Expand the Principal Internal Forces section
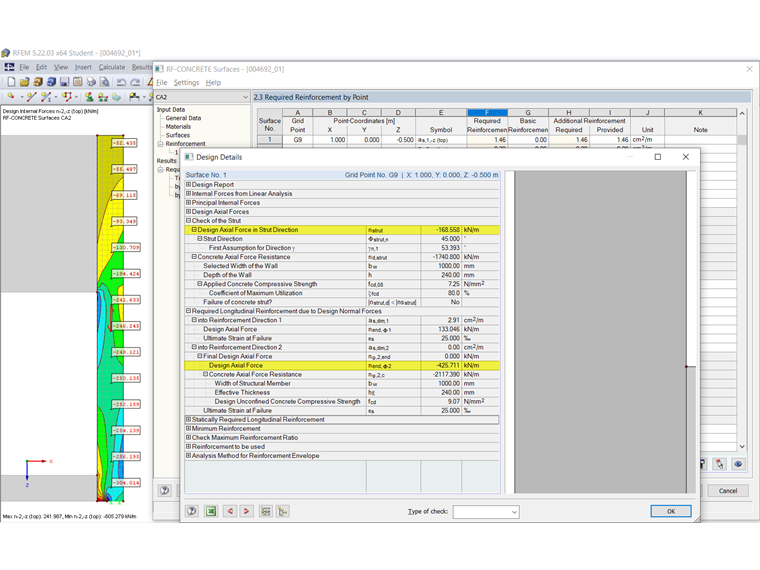 point(189,203)
